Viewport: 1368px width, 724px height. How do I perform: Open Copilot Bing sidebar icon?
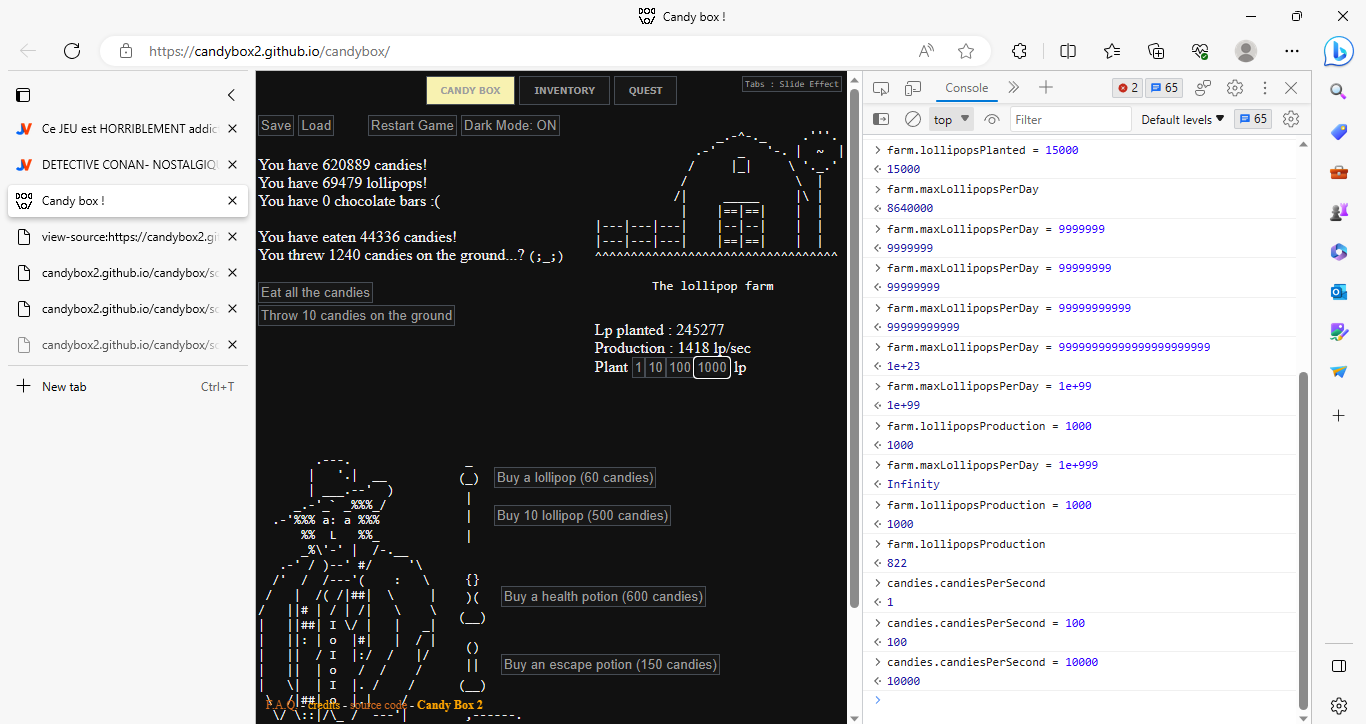pos(1339,51)
